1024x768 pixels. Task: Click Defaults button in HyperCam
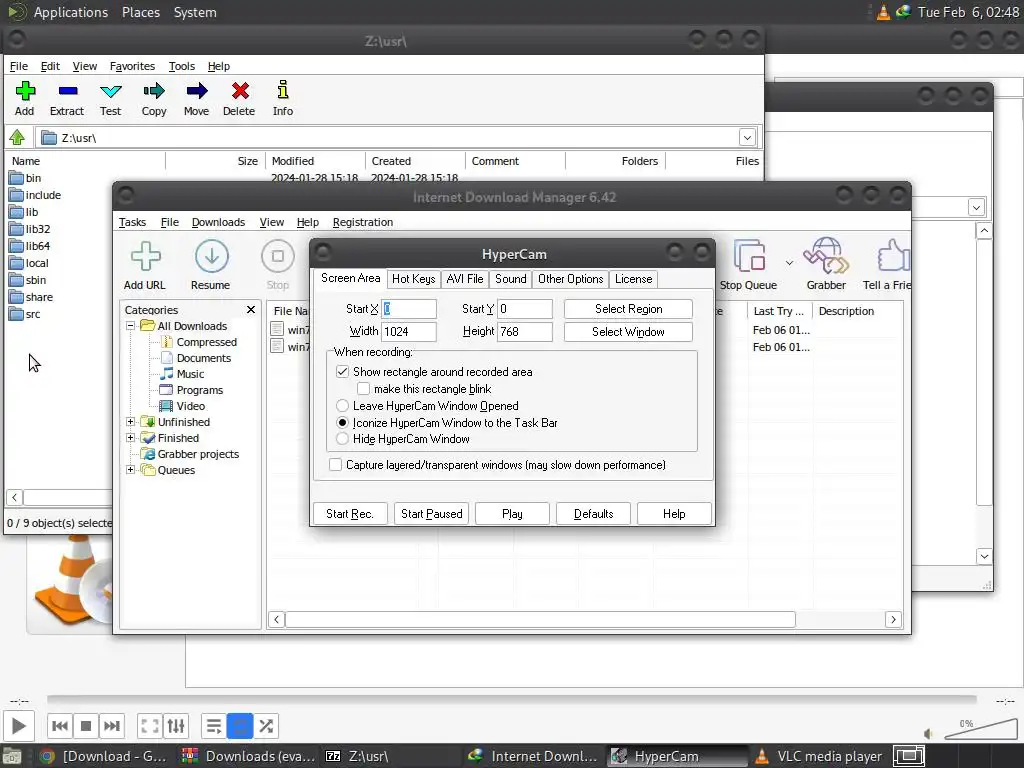pyautogui.click(x=594, y=513)
